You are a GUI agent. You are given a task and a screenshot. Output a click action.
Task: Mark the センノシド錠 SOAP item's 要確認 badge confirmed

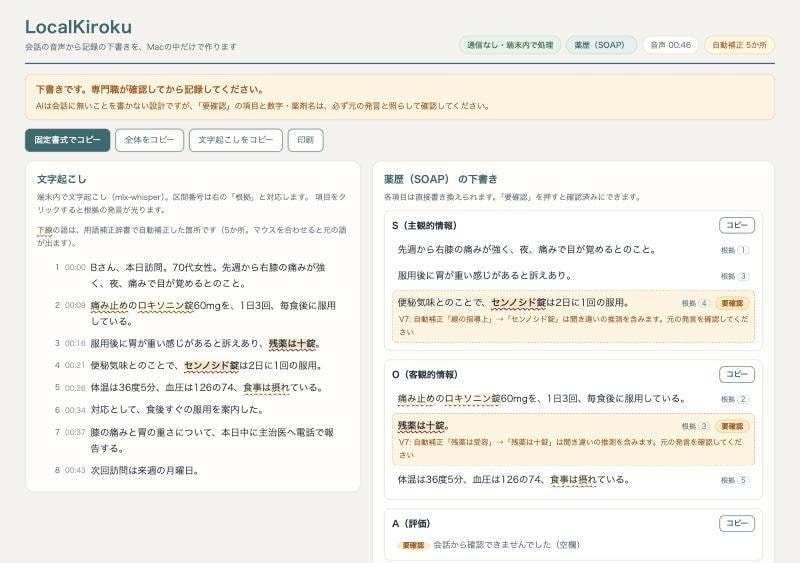coord(732,303)
